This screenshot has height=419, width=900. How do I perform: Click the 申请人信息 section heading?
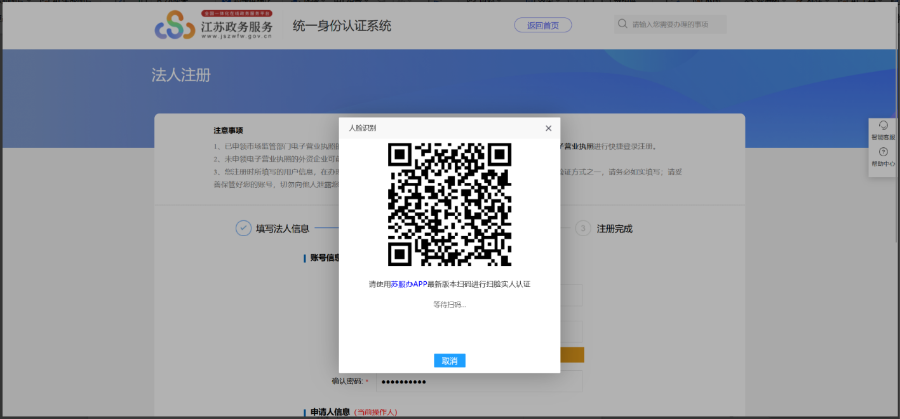click(x=330, y=412)
